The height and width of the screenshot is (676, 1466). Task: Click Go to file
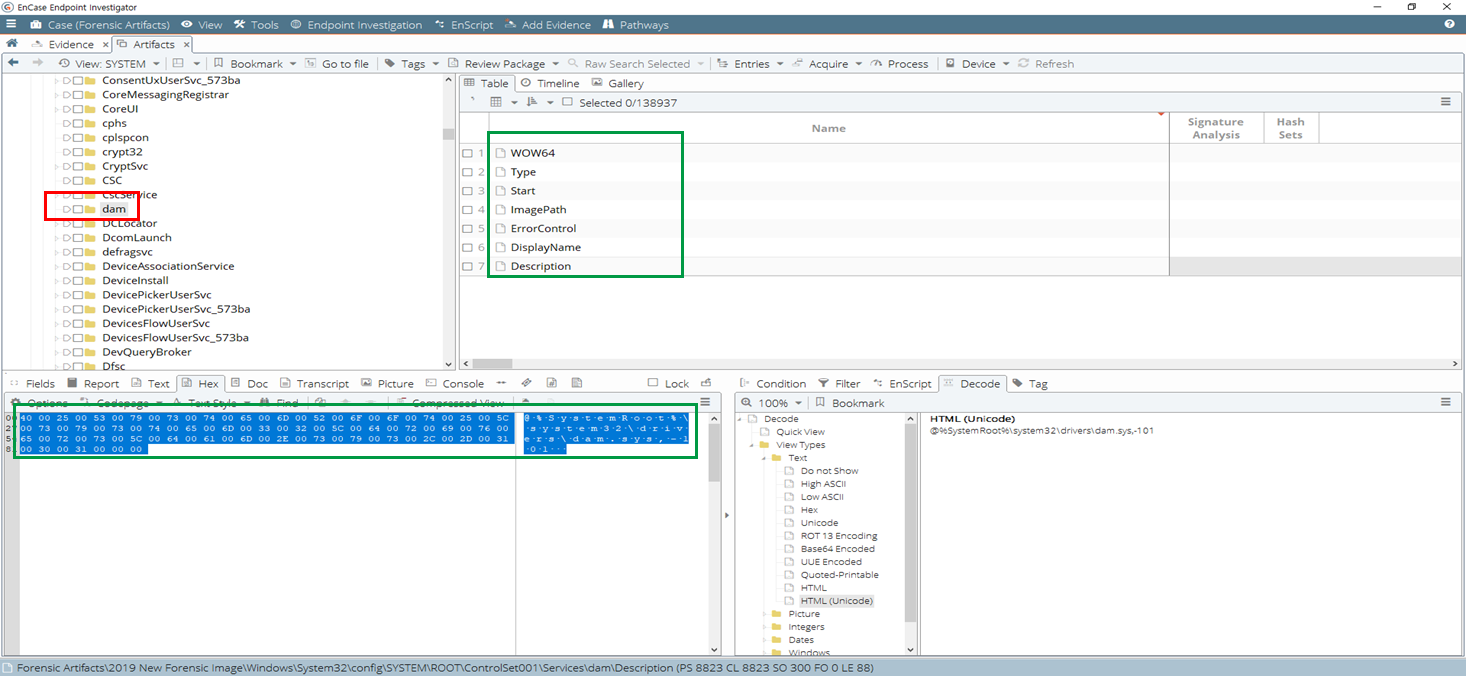click(336, 63)
